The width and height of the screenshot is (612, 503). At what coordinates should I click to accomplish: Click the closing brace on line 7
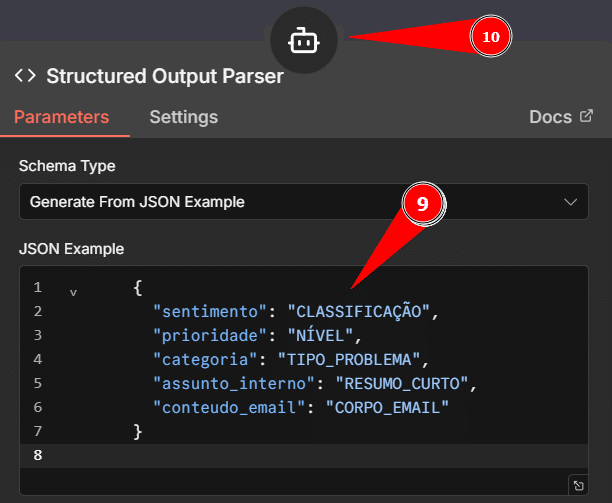click(x=138, y=432)
